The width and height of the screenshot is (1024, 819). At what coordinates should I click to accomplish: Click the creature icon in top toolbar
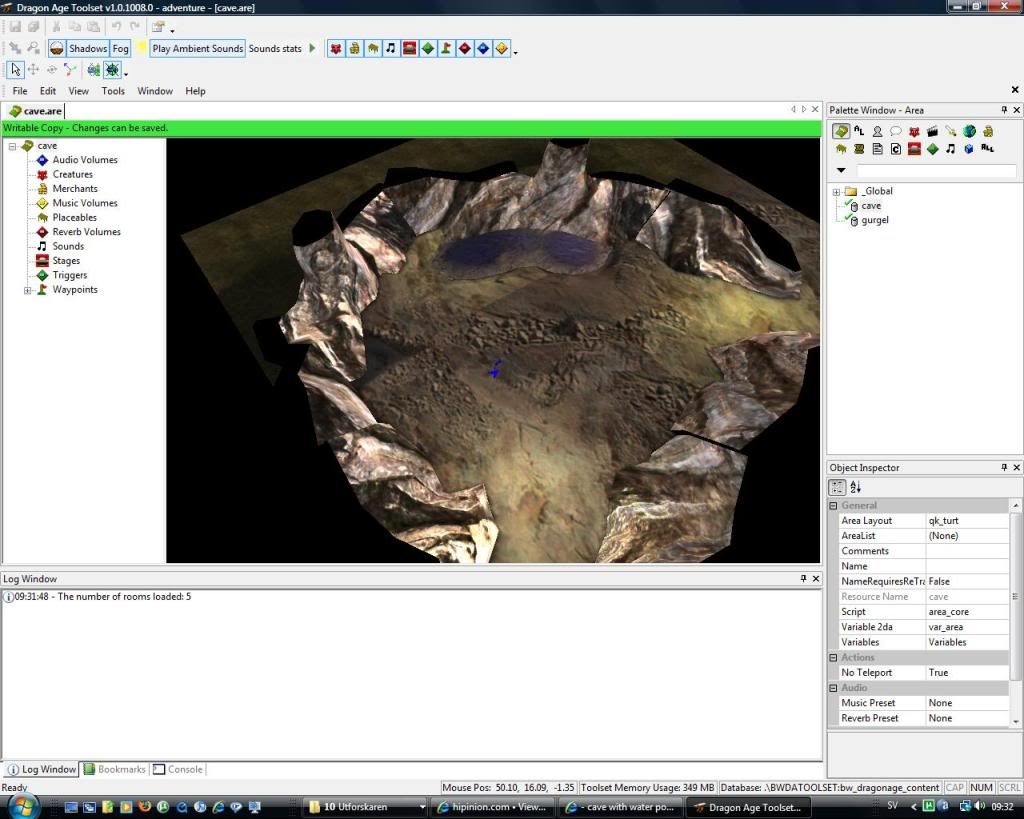[336, 48]
